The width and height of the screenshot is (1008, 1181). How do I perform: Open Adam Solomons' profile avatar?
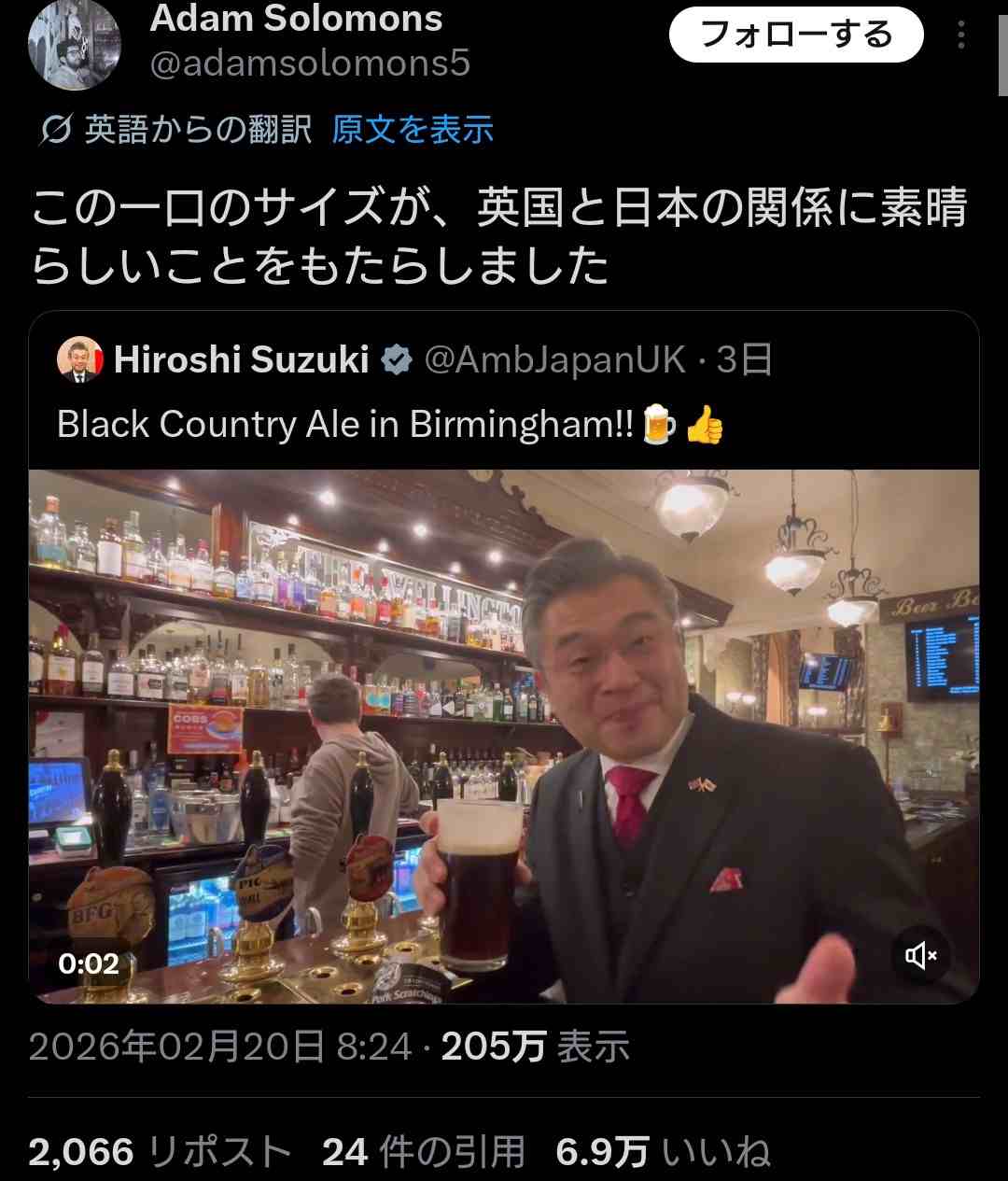74,44
